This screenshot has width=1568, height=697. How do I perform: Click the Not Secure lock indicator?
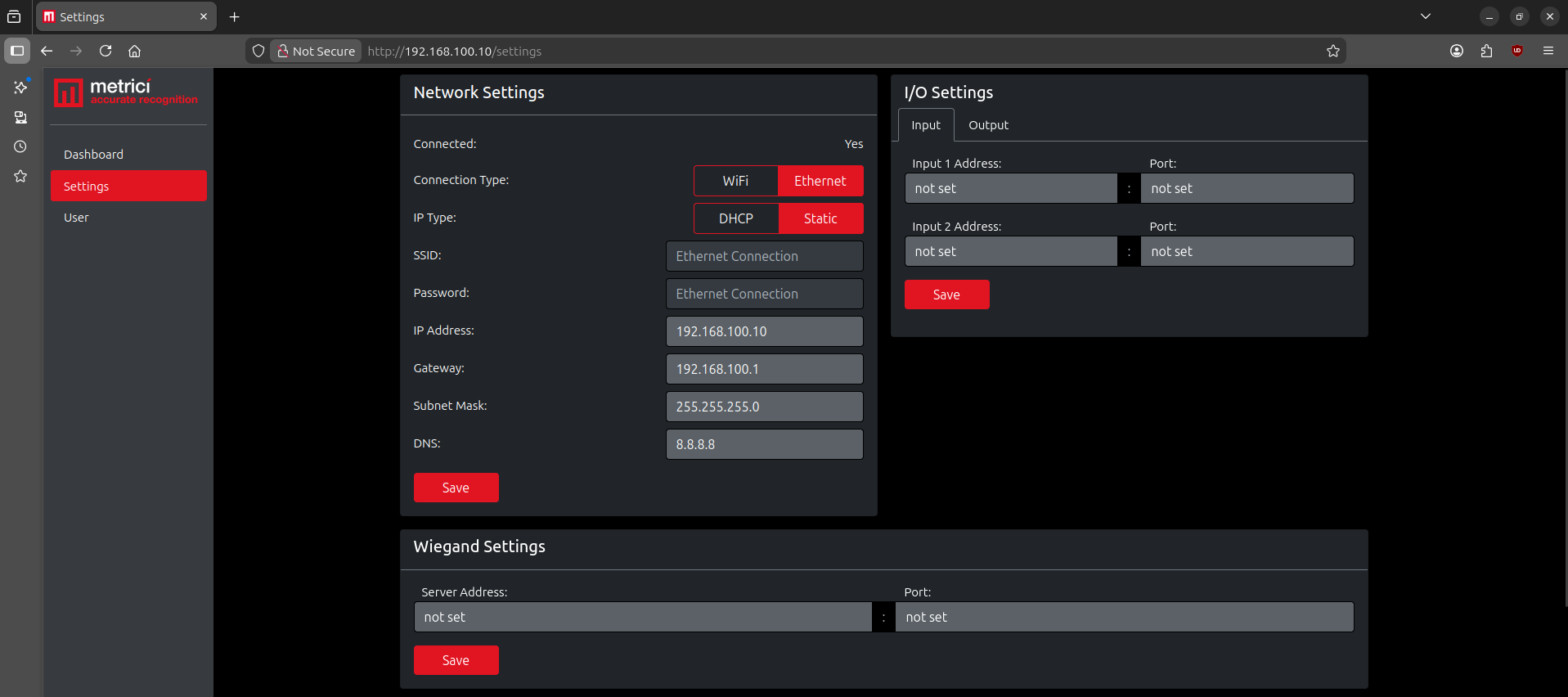click(317, 51)
